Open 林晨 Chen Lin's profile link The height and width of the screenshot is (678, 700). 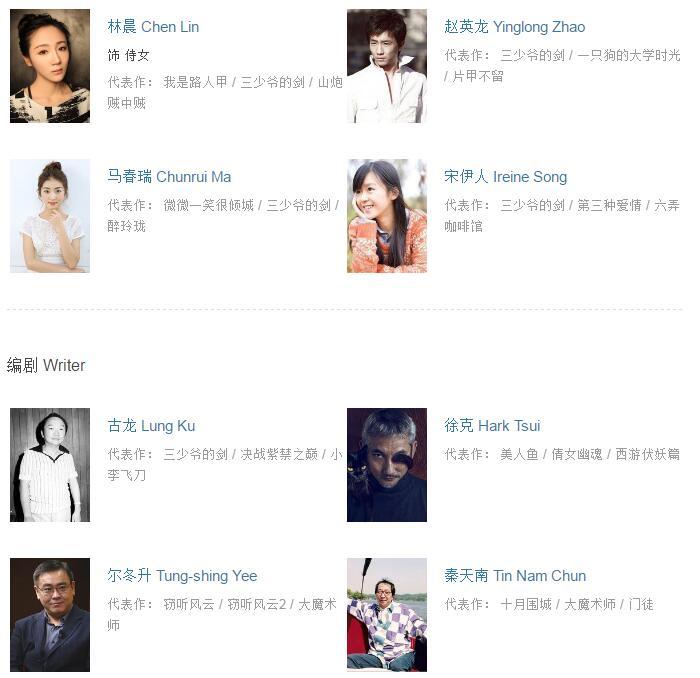[153, 27]
